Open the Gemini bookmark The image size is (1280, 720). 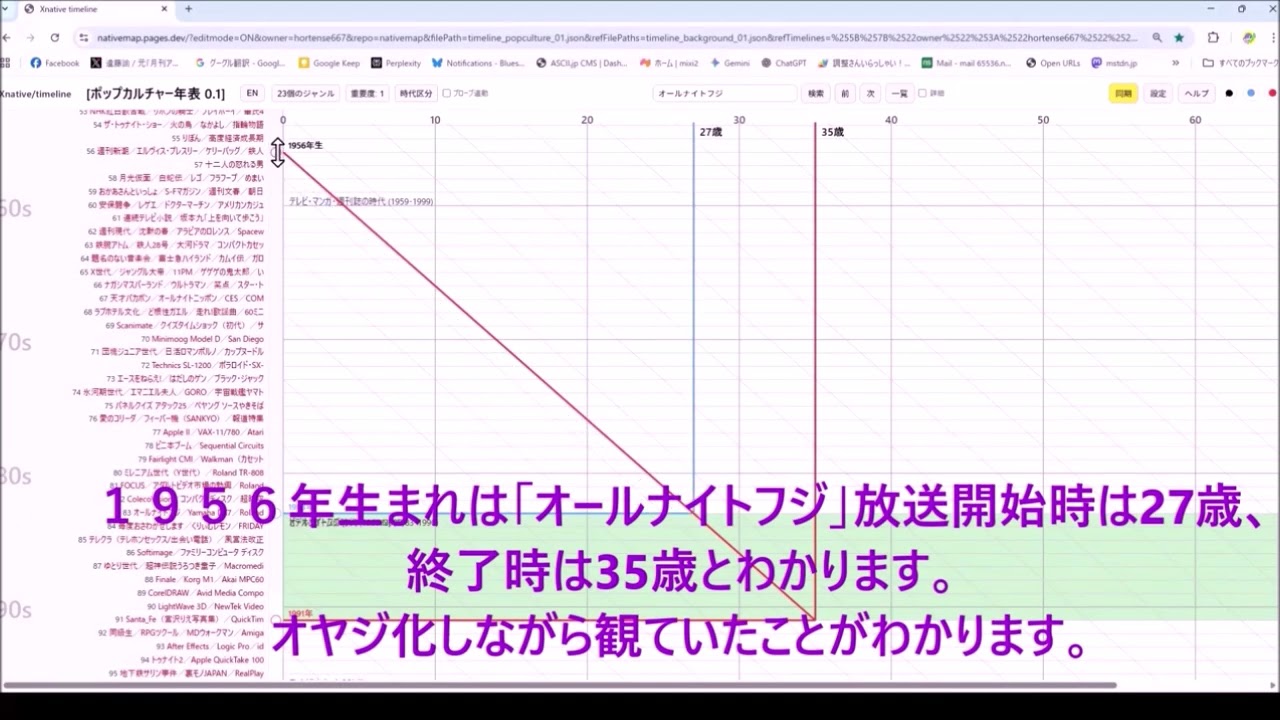point(729,62)
